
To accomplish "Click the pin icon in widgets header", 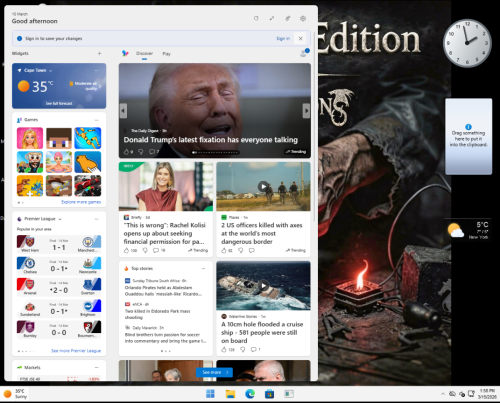I will pos(288,18).
